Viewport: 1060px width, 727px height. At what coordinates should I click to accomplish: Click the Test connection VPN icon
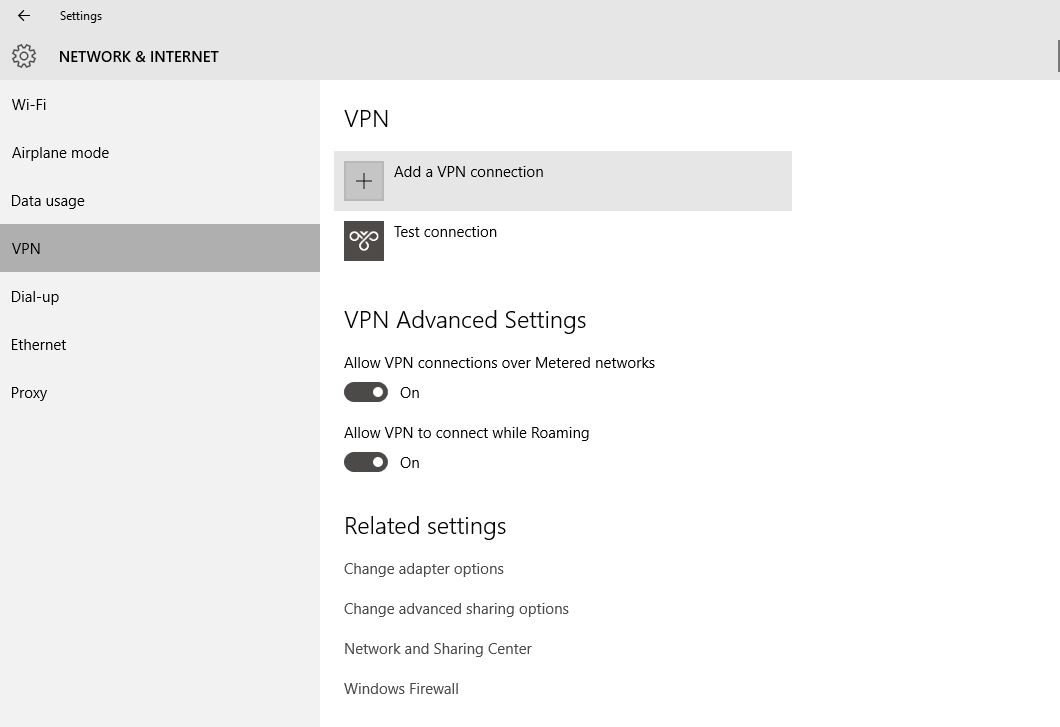pos(363,240)
